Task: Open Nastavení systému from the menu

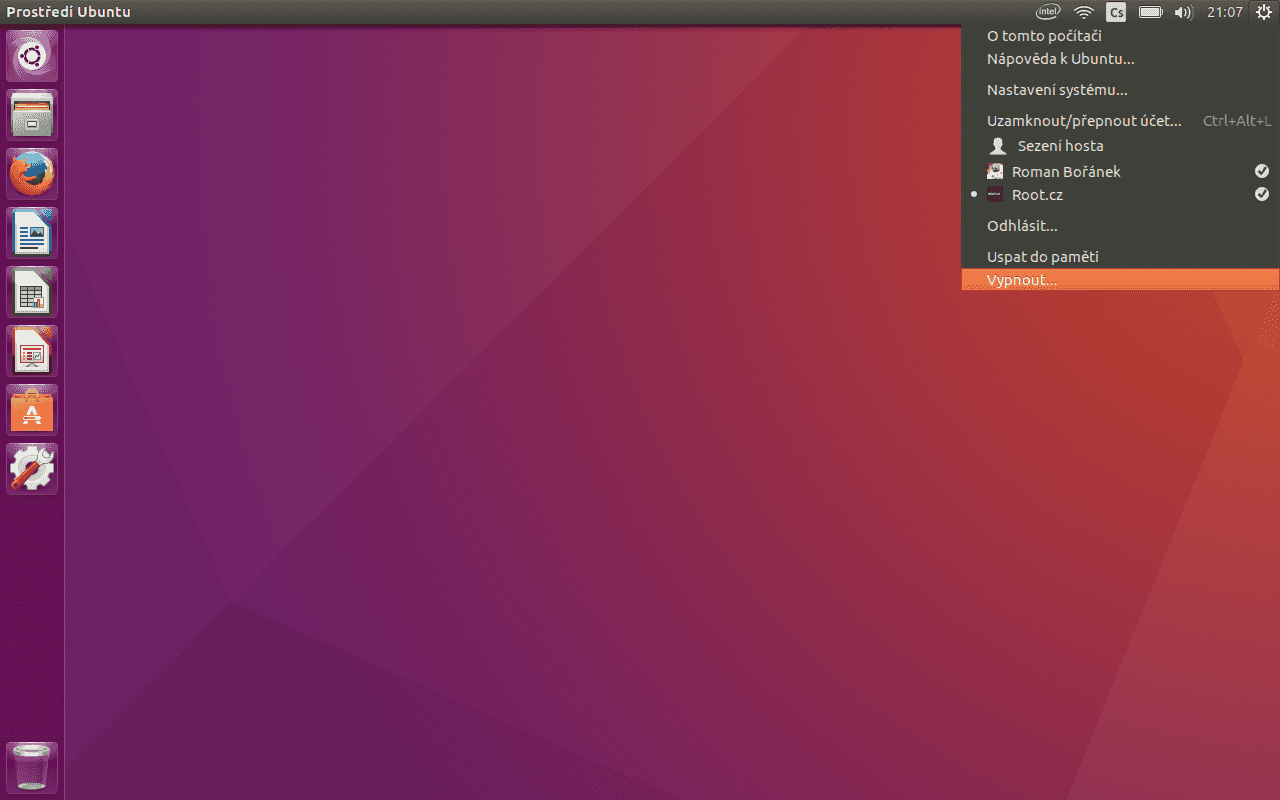Action: [x=1056, y=89]
